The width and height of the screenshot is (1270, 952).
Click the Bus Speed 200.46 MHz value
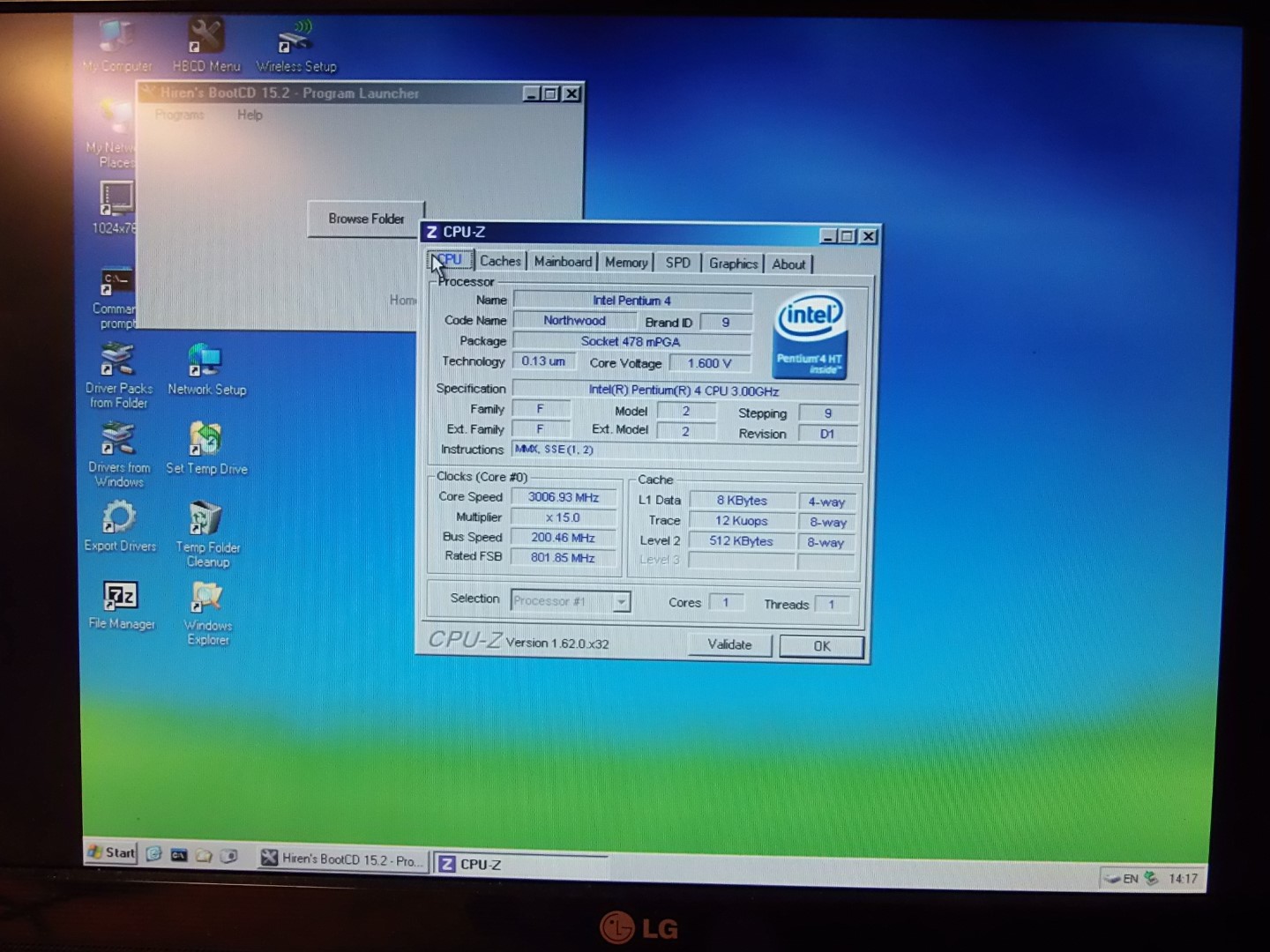click(563, 538)
